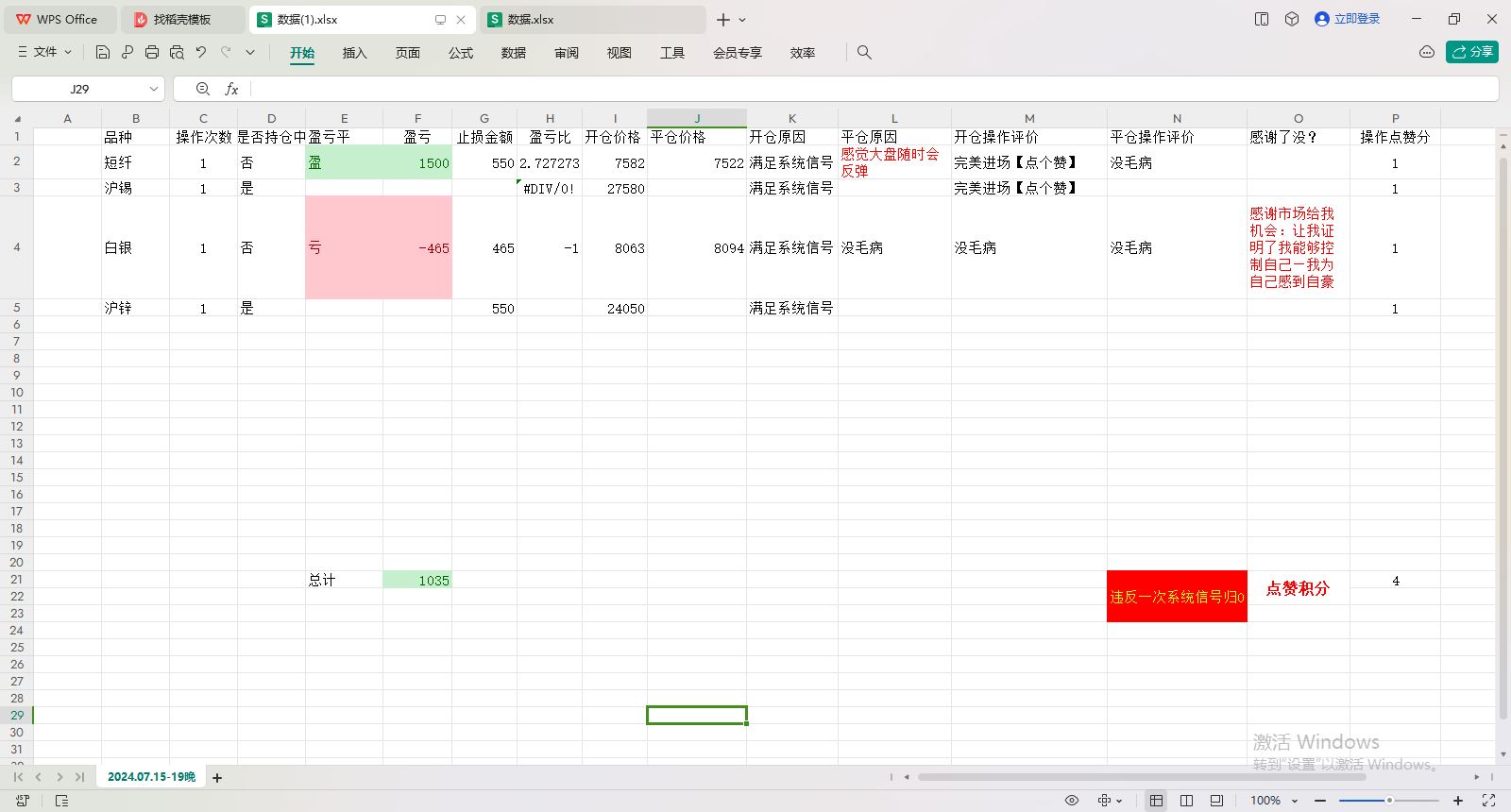Switch to page break preview view
Screen dimensions: 1511x812
[x=1216, y=801]
